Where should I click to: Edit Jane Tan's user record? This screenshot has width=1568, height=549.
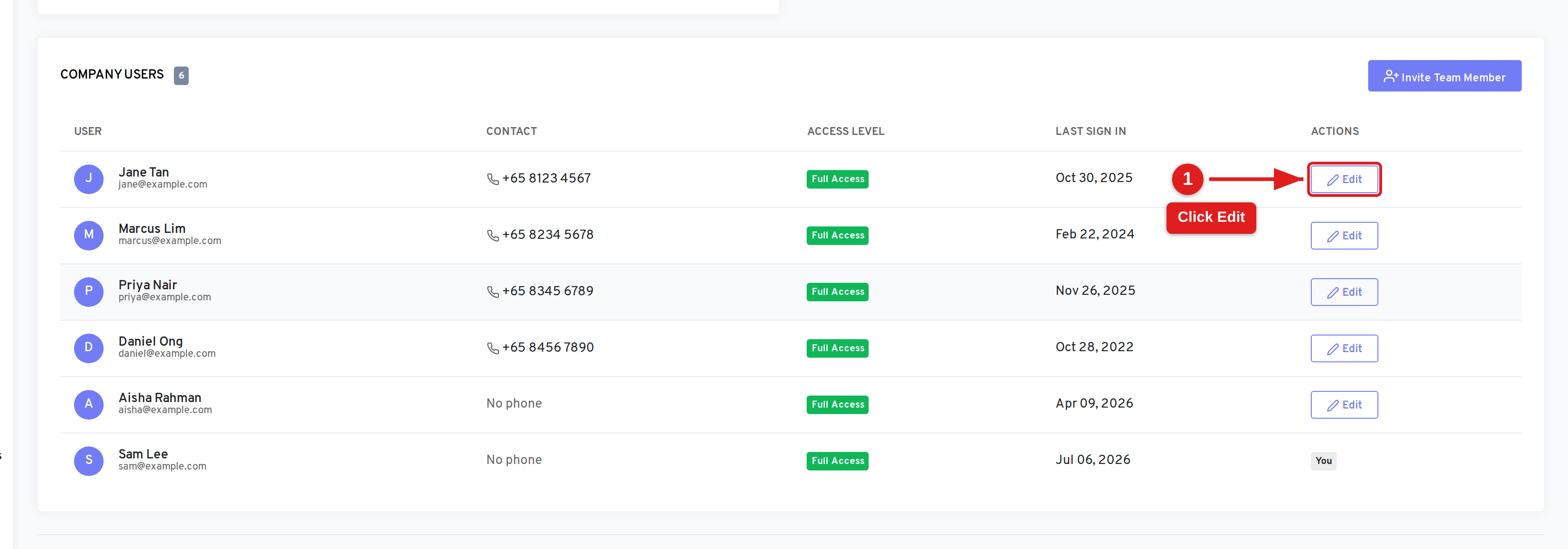point(1344,179)
